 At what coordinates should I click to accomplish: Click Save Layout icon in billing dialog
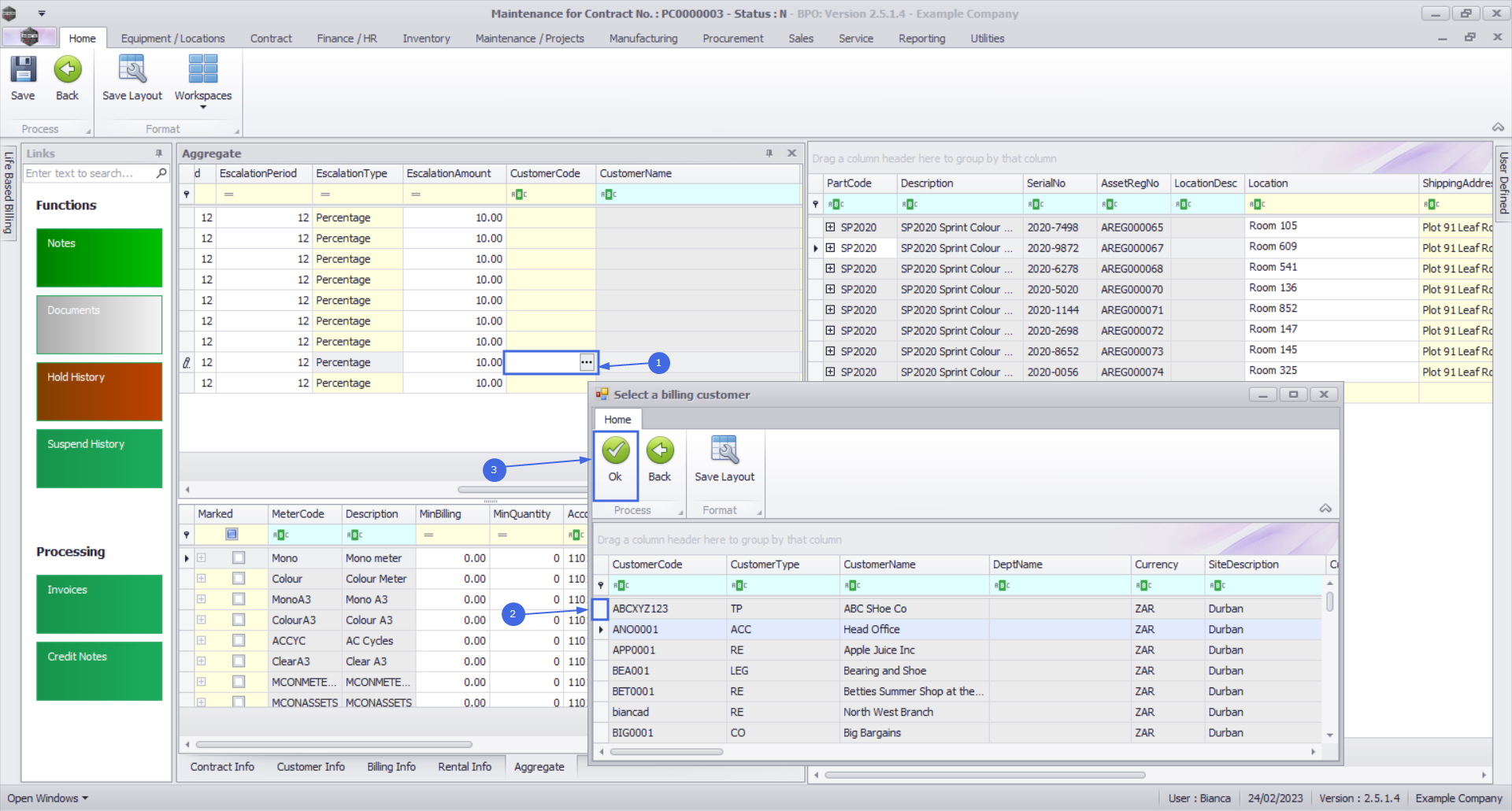724,451
